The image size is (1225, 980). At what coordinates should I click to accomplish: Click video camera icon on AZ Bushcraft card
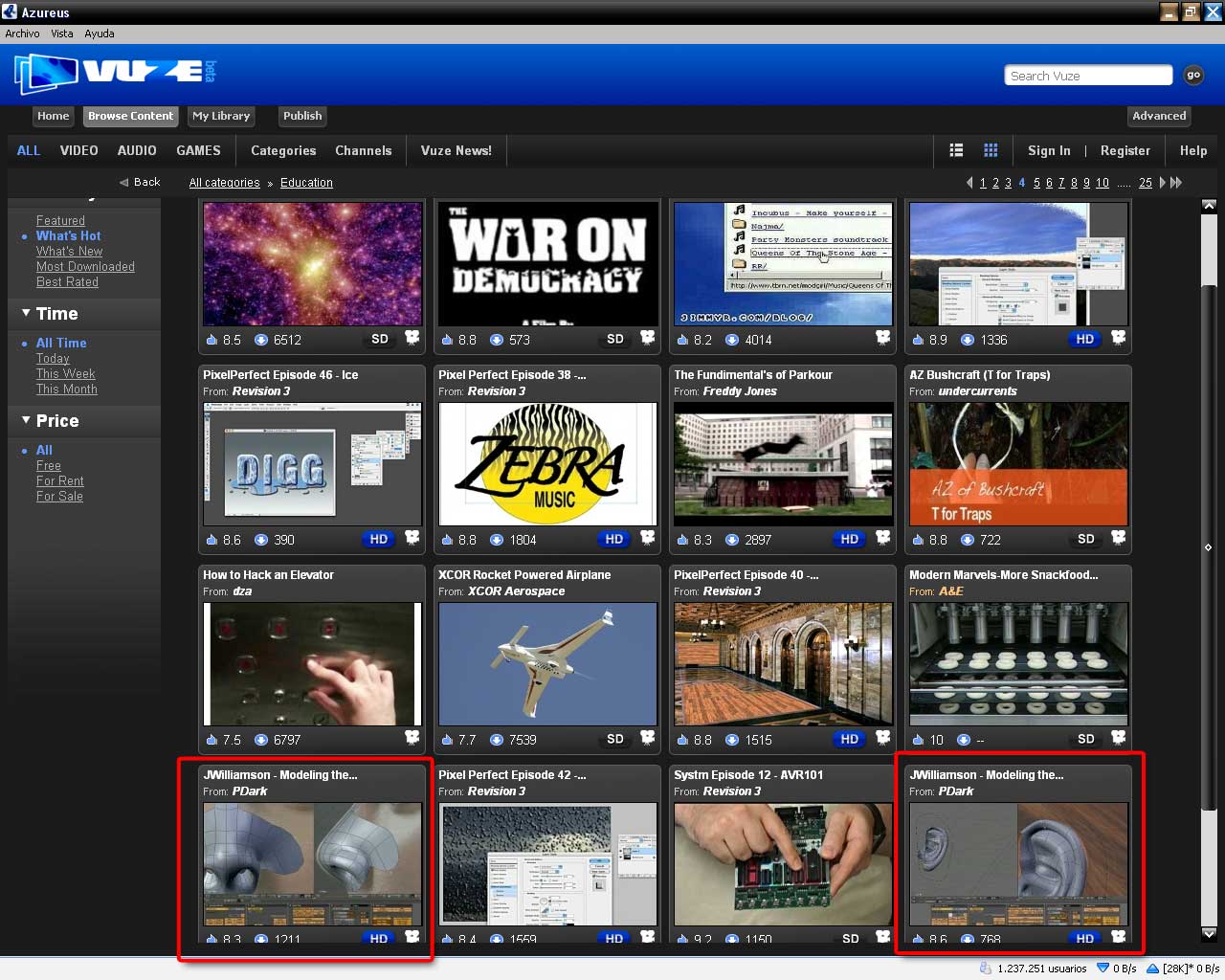click(1119, 539)
